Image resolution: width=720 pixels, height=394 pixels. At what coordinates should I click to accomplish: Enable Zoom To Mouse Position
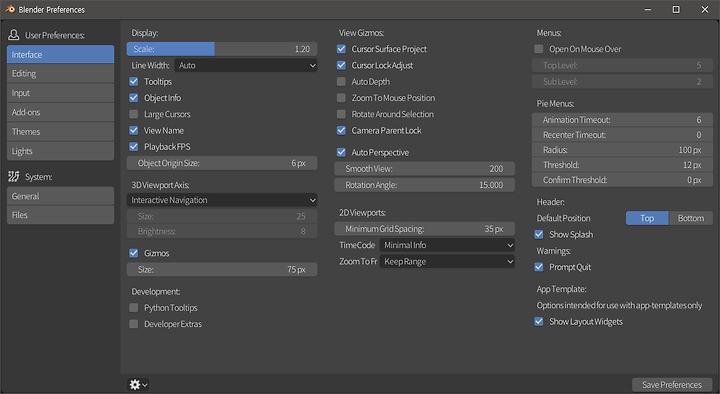point(341,98)
